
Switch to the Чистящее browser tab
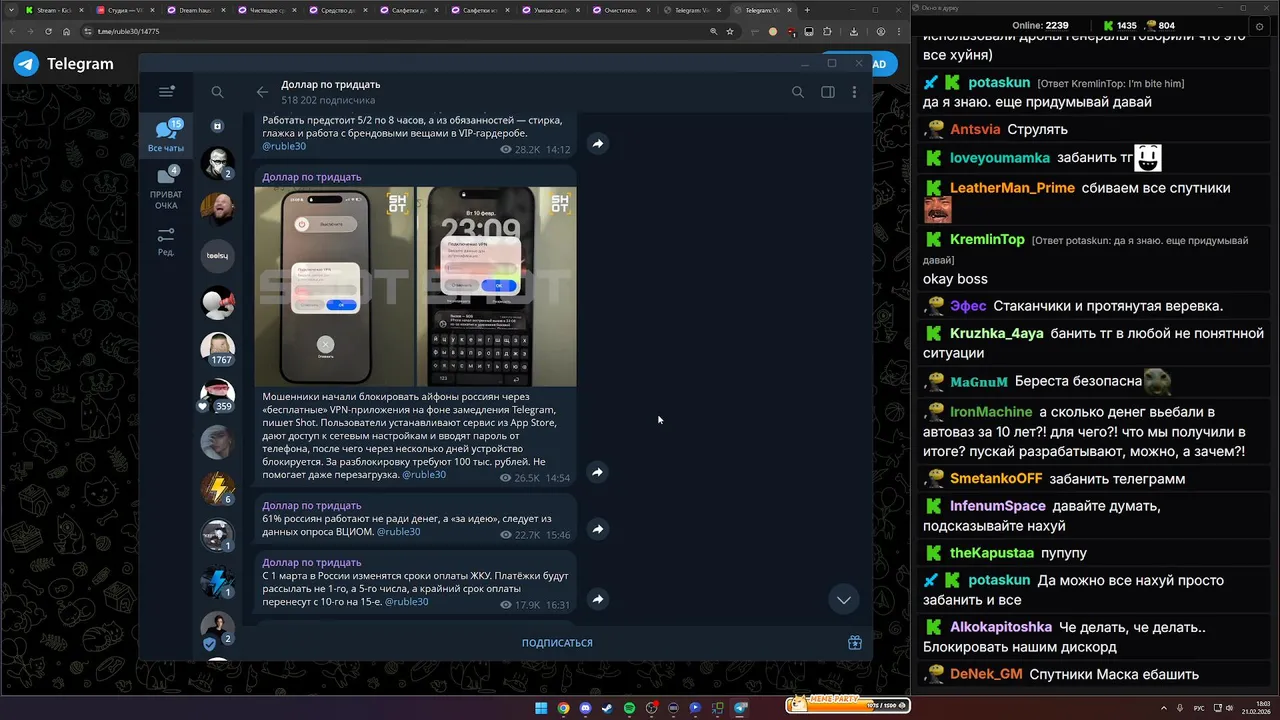pyautogui.click(x=266, y=10)
